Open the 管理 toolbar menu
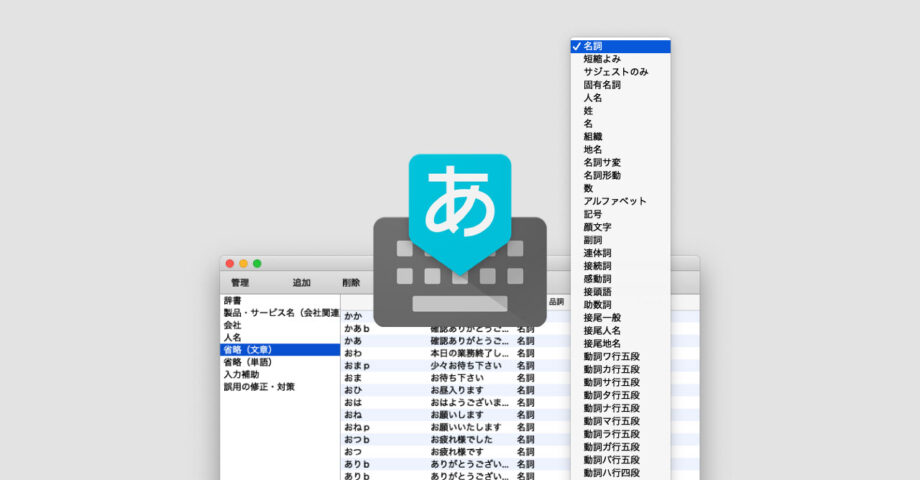920x480 pixels. 240,283
